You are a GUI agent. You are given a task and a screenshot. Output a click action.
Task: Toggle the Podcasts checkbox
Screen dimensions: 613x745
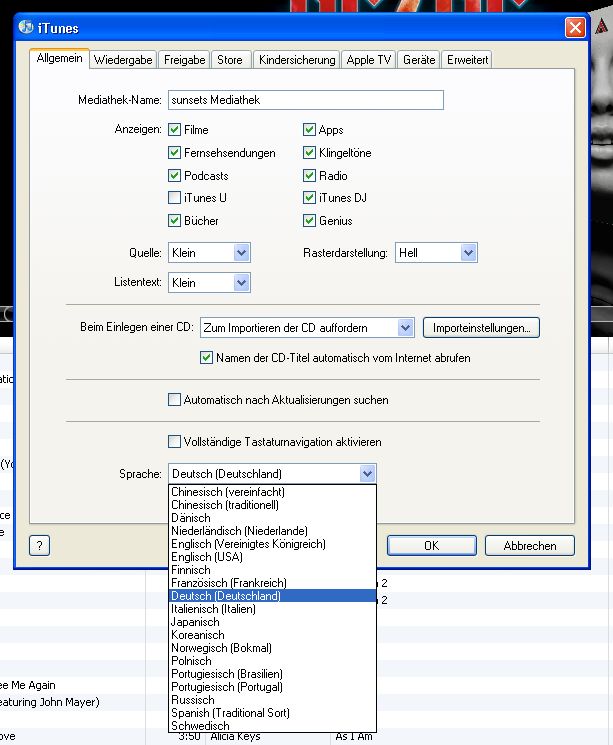(x=174, y=175)
